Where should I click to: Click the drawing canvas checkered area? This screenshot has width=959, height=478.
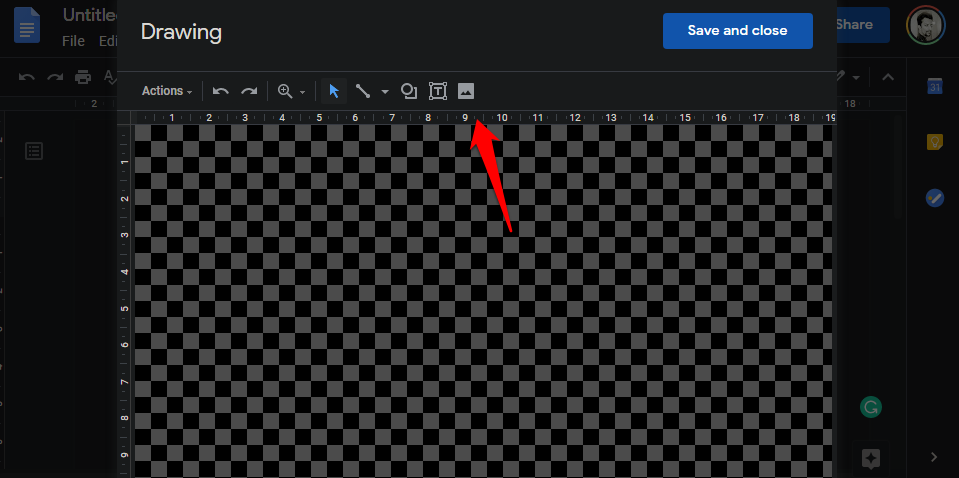coord(483,301)
